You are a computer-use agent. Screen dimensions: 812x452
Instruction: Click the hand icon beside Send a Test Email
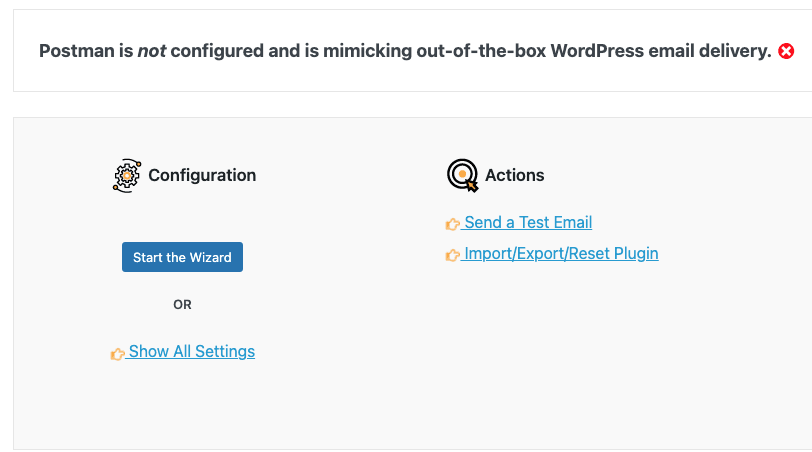(x=453, y=224)
